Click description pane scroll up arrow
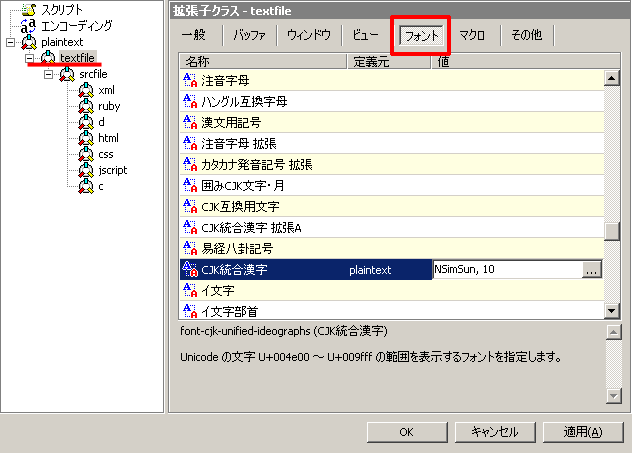The height and width of the screenshot is (453, 632). (613, 332)
